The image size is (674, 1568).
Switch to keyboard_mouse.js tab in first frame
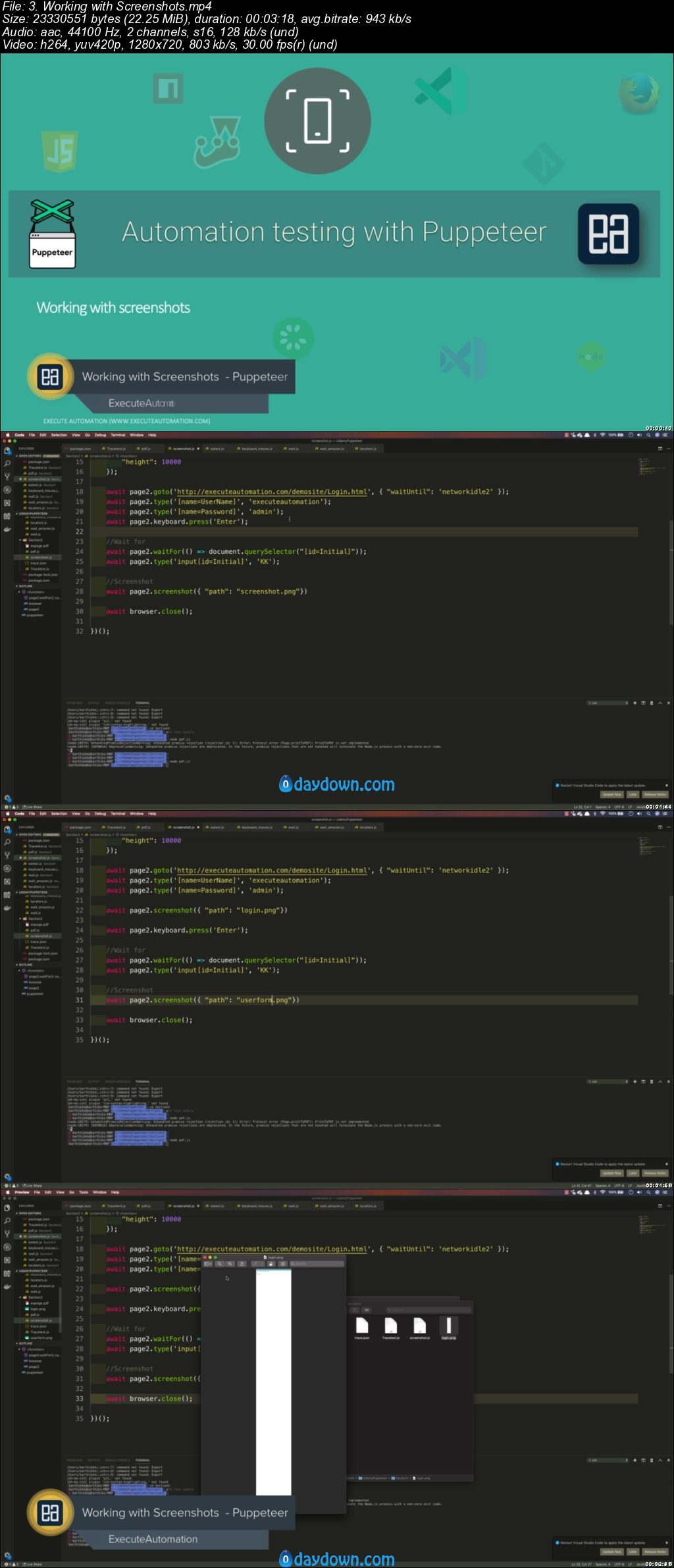256,448
